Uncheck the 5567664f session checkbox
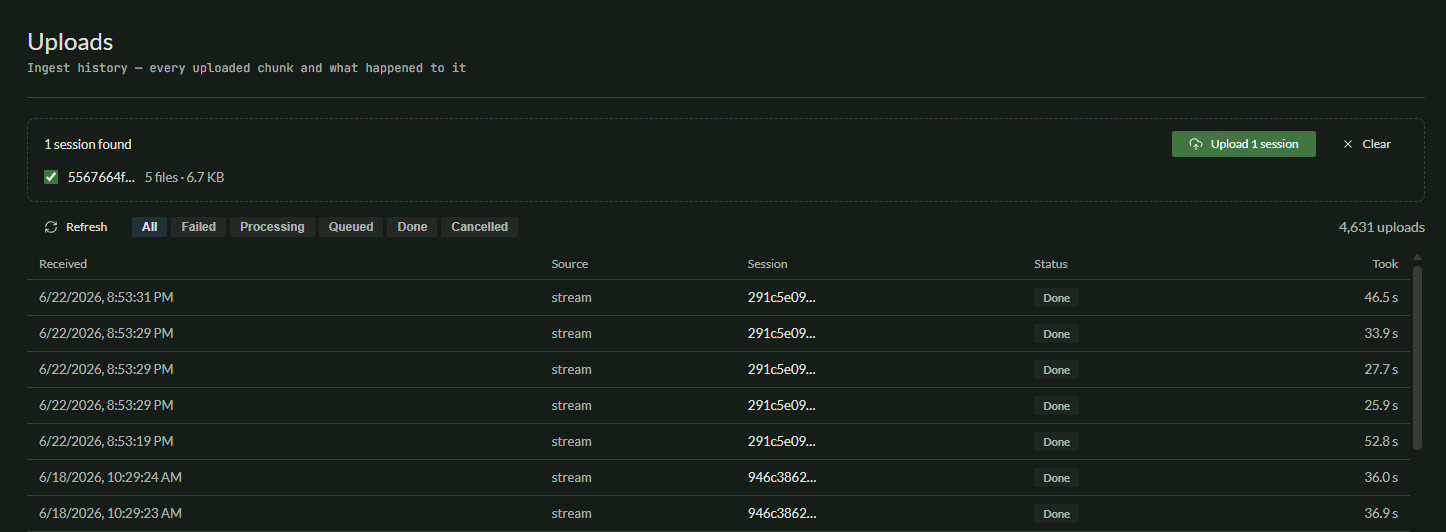 click(51, 177)
